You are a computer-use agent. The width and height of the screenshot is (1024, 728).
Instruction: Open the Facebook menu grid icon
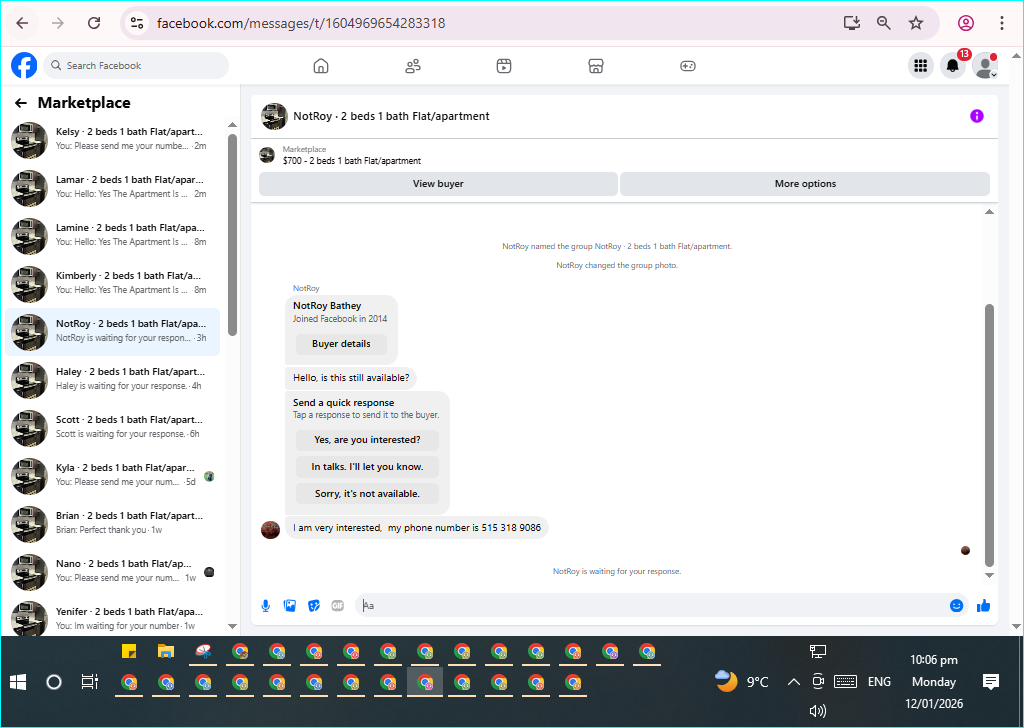coord(921,65)
